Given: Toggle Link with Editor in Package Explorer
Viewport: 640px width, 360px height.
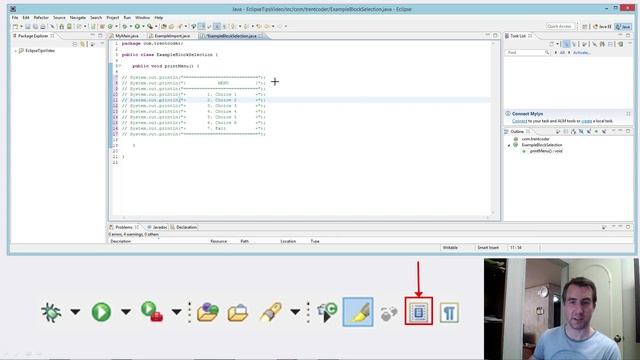Looking at the screenshot, I should [83, 44].
